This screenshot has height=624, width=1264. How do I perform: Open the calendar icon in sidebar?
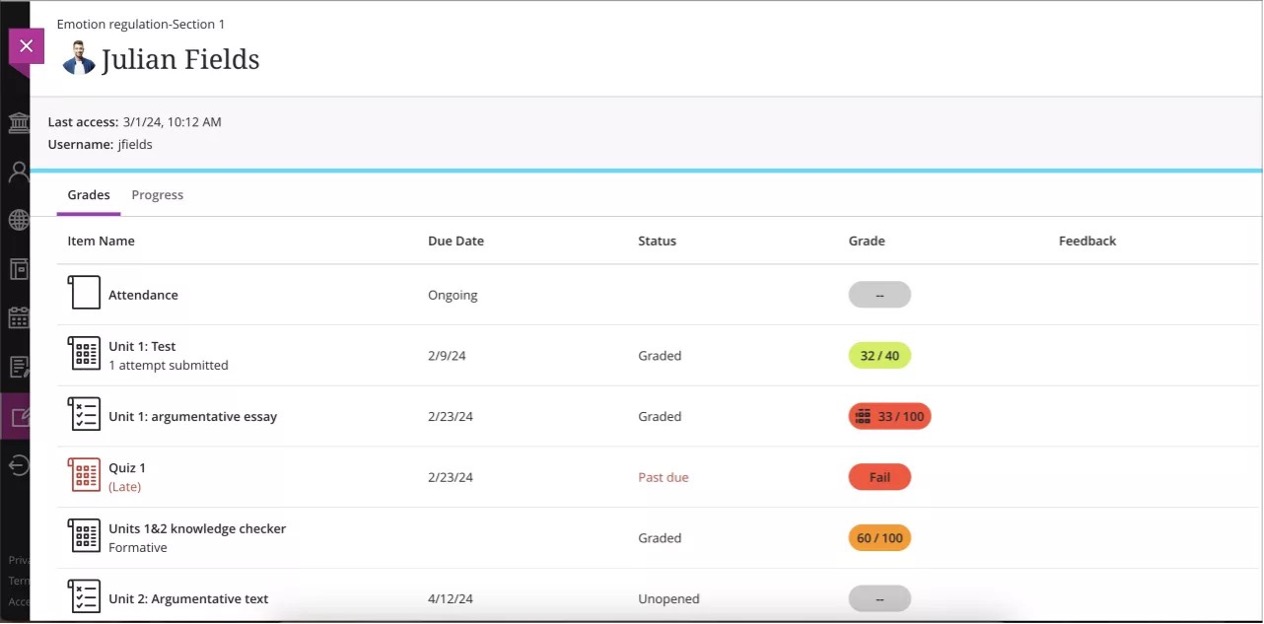(18, 318)
